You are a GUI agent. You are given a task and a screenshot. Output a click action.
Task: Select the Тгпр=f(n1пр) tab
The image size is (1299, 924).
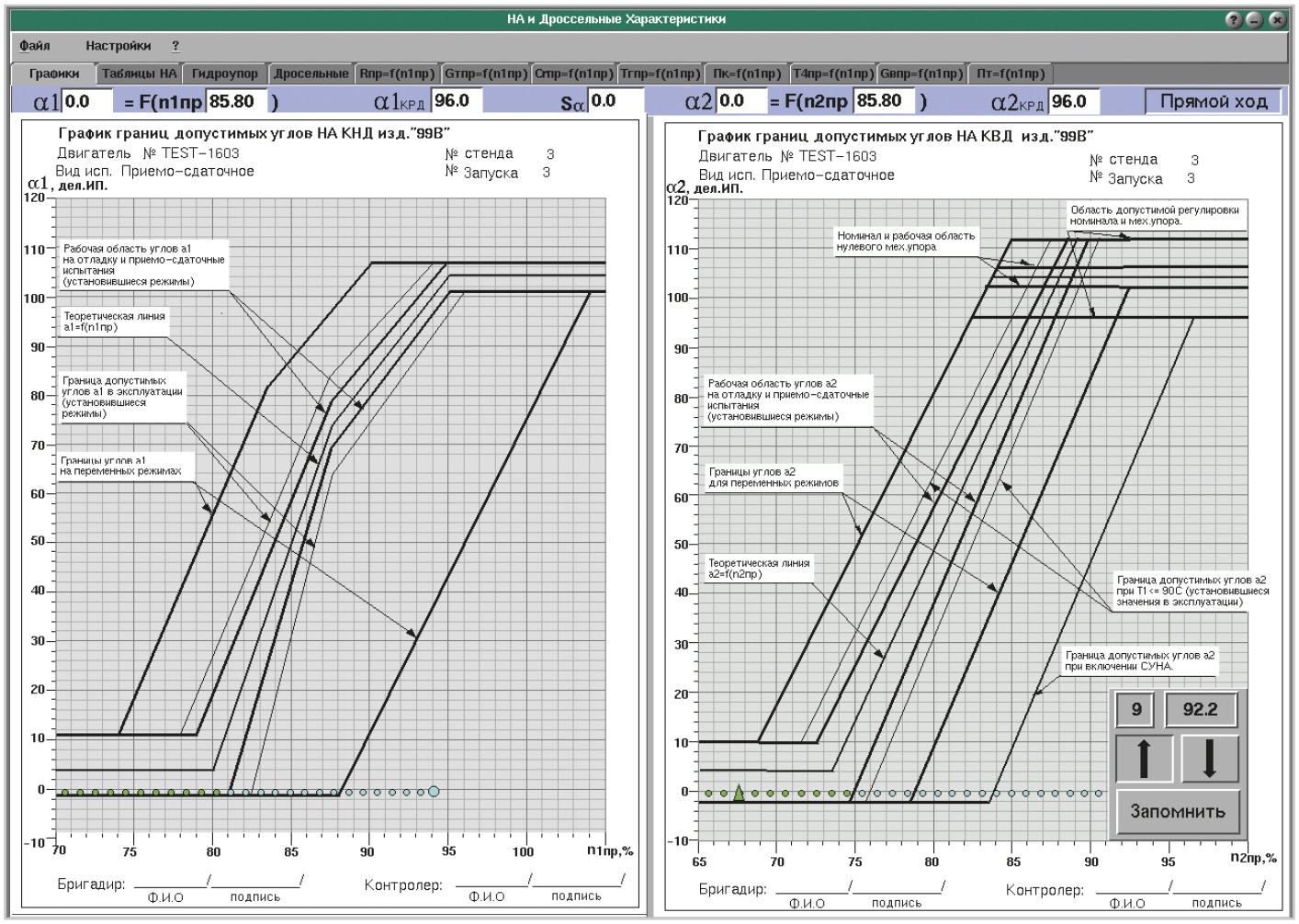[660, 73]
